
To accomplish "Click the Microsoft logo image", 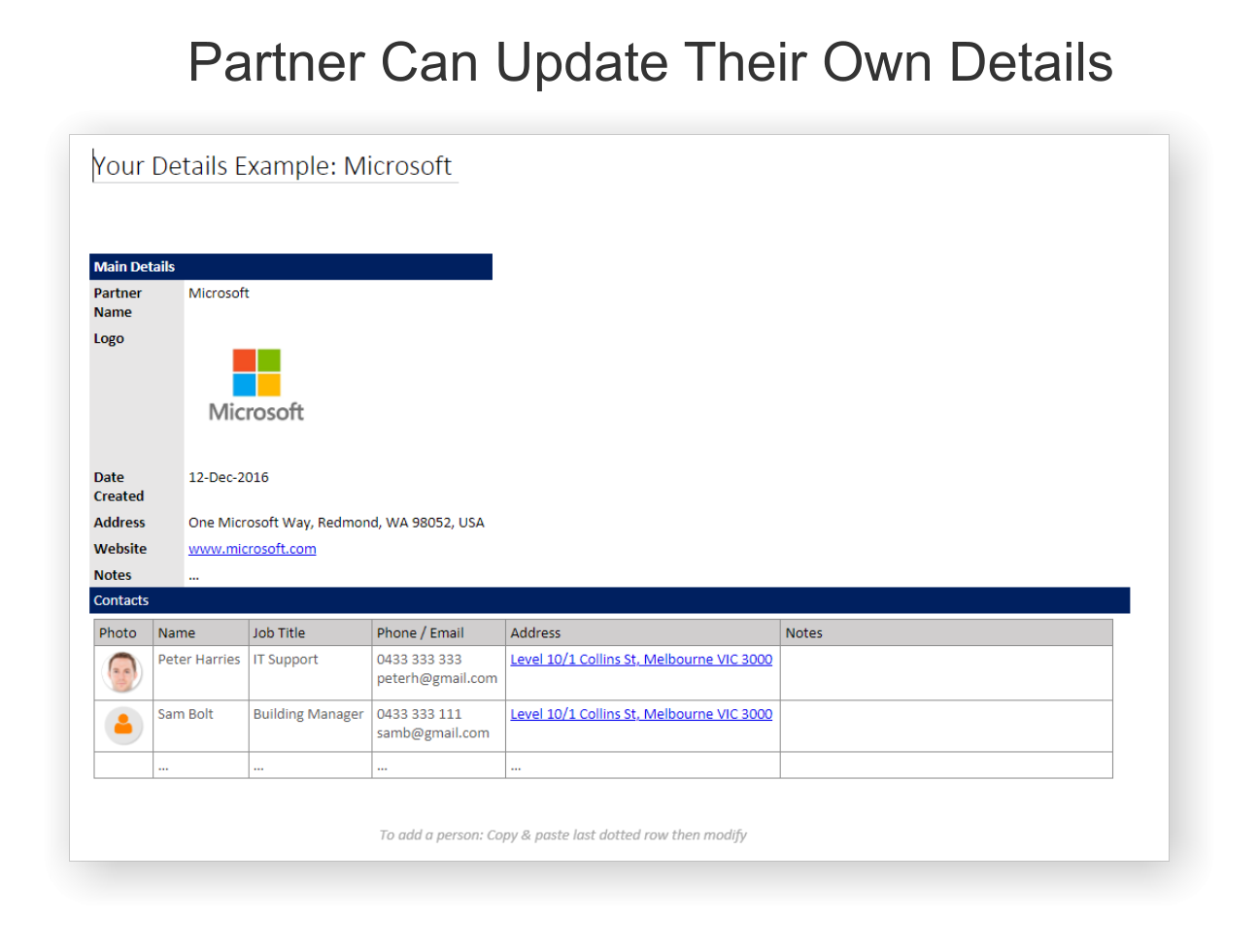I will (x=256, y=386).
